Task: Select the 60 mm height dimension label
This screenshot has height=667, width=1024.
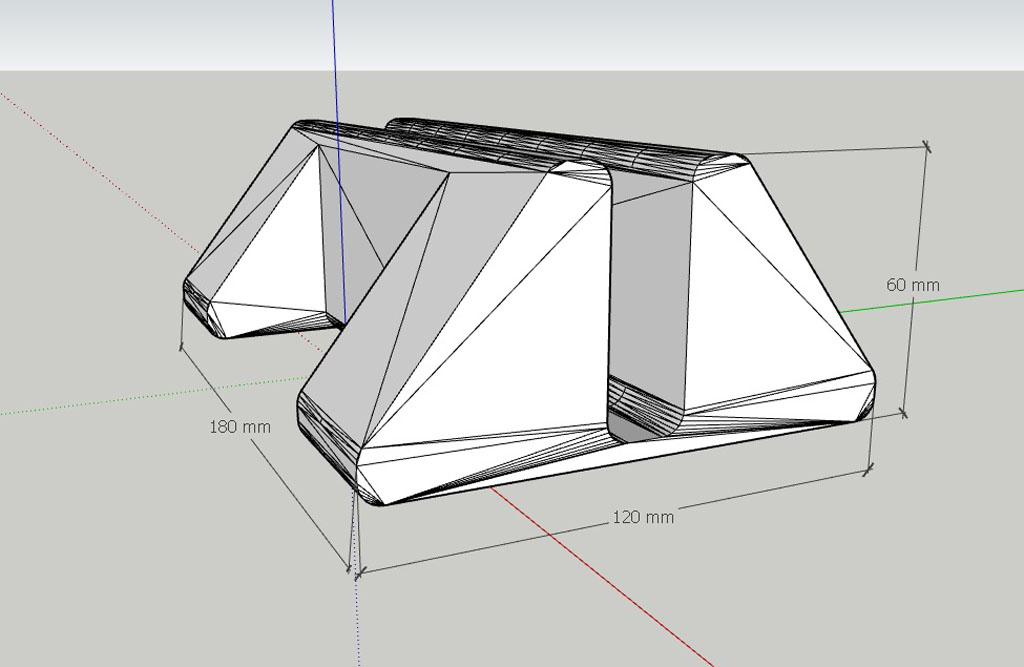Action: pos(913,284)
